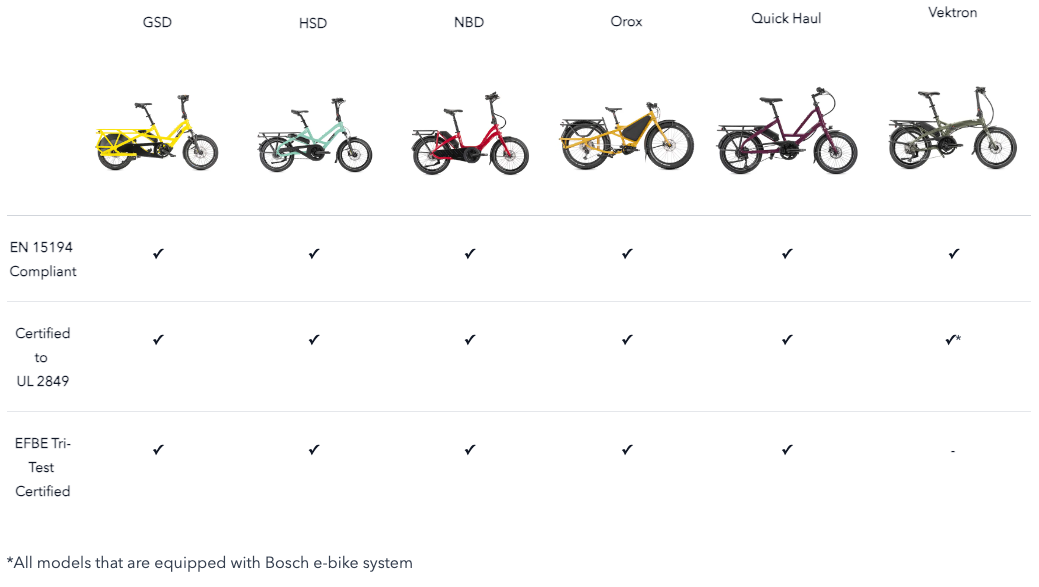The image size is (1039, 587).
Task: Click the Certified to UL 2849 row label
Action: 42,357
